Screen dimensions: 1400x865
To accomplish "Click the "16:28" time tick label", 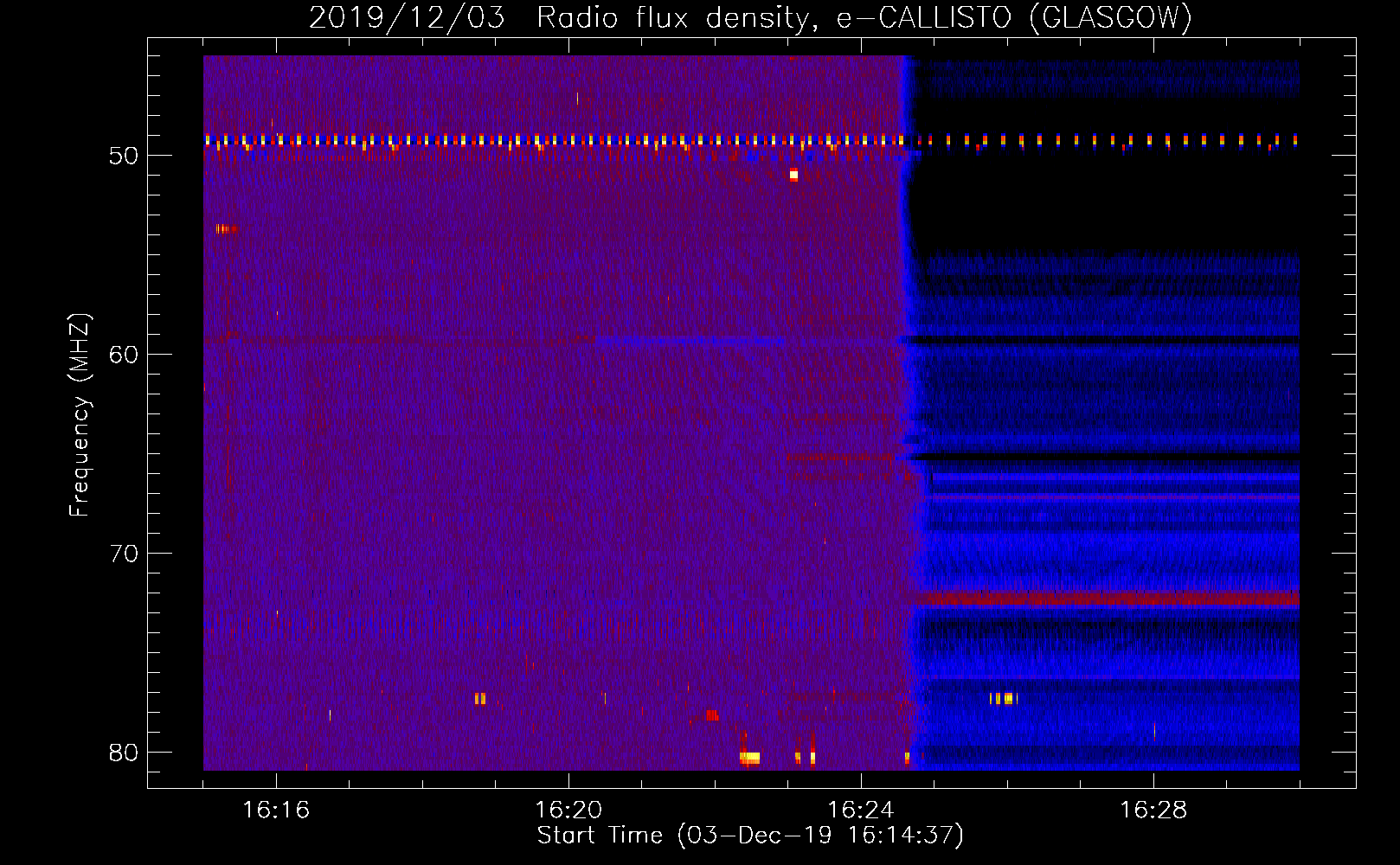I will [x=1153, y=811].
